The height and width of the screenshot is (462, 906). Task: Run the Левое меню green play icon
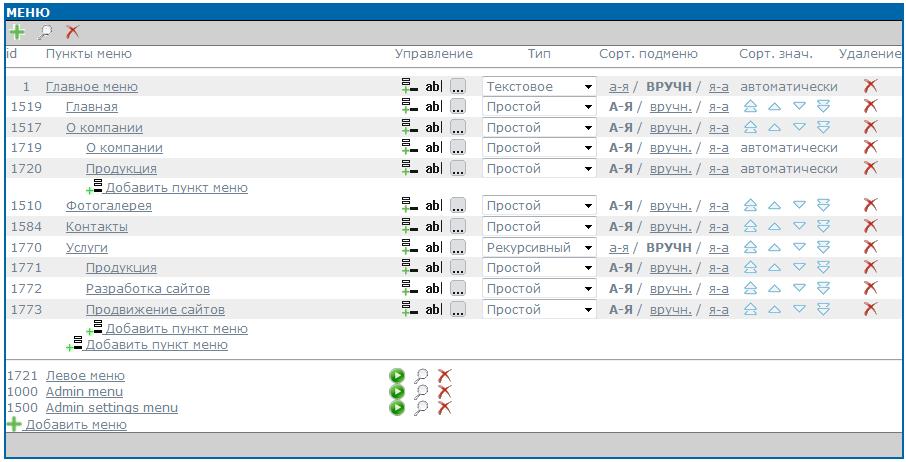pyautogui.click(x=397, y=376)
